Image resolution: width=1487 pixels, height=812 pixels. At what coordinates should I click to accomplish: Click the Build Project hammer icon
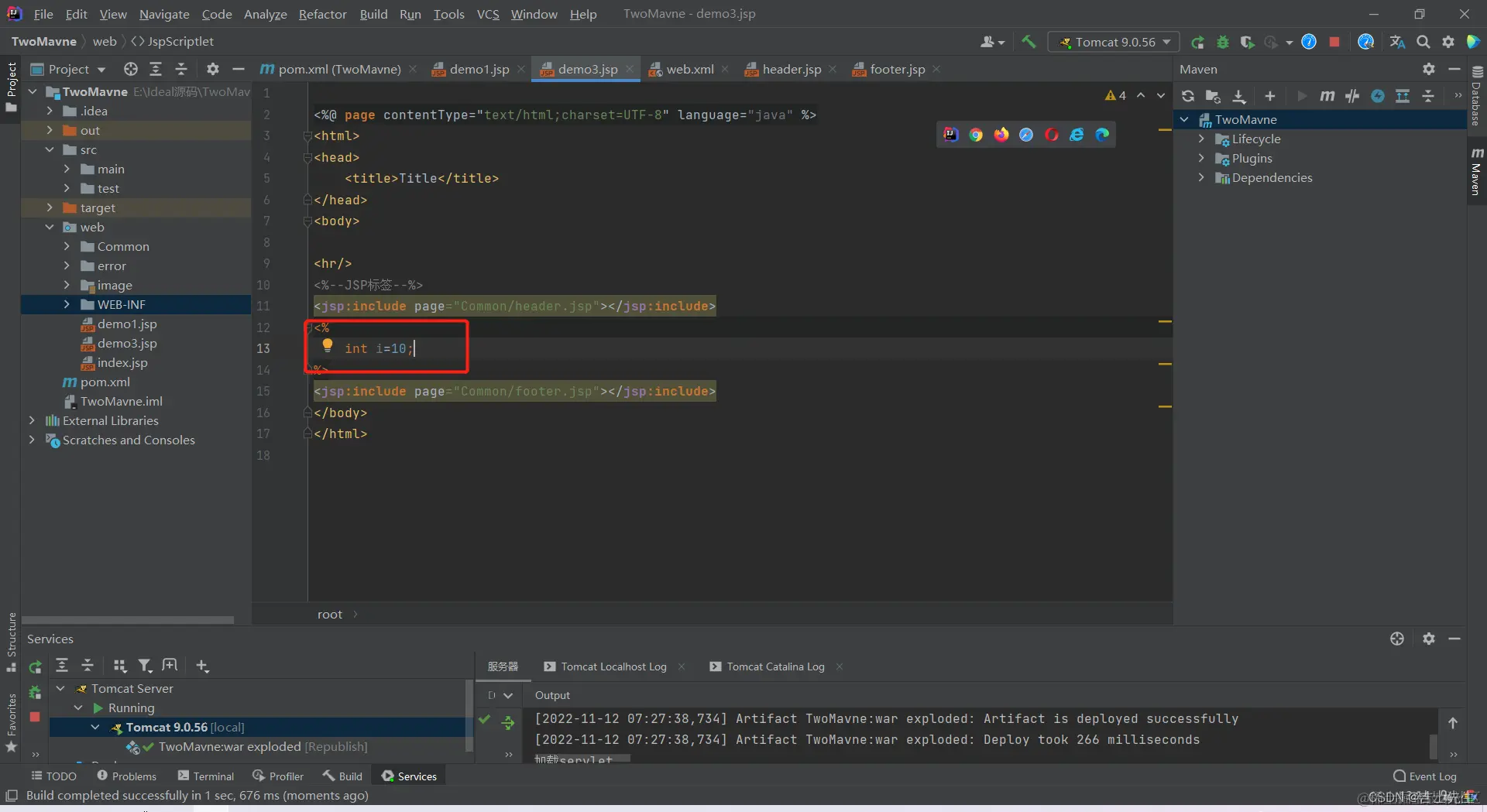pyautogui.click(x=1029, y=42)
